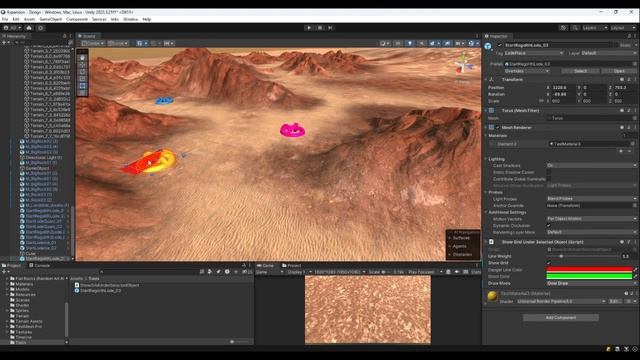Open the Window menu
Image resolution: width=640 pixels, height=360 pixels.
130,19
